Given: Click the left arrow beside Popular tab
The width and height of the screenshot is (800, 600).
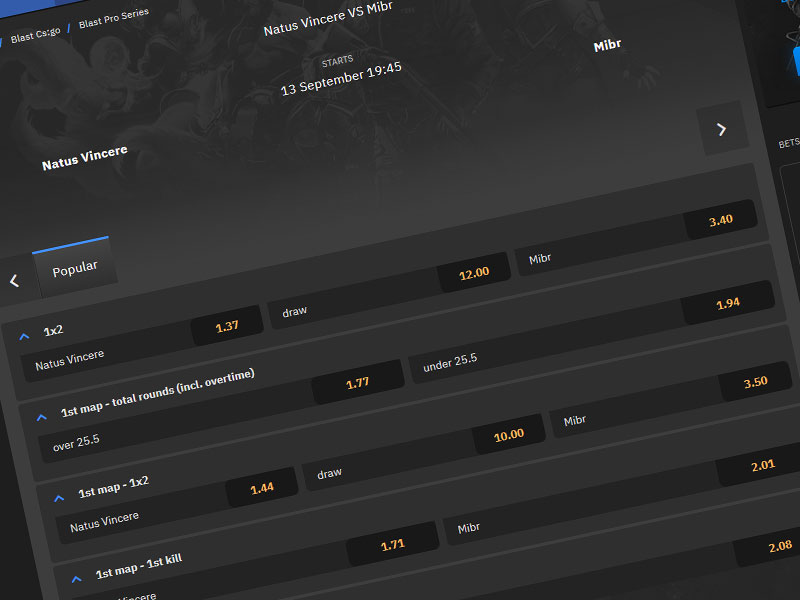Looking at the screenshot, I should (x=14, y=280).
